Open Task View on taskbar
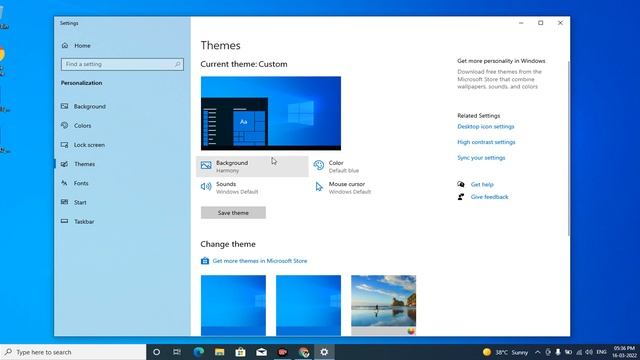 click(x=177, y=352)
